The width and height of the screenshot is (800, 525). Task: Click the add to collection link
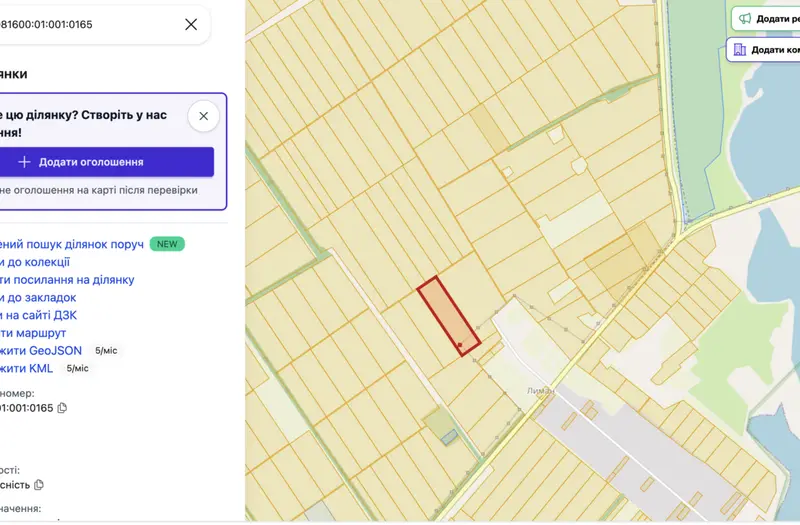click(35, 262)
